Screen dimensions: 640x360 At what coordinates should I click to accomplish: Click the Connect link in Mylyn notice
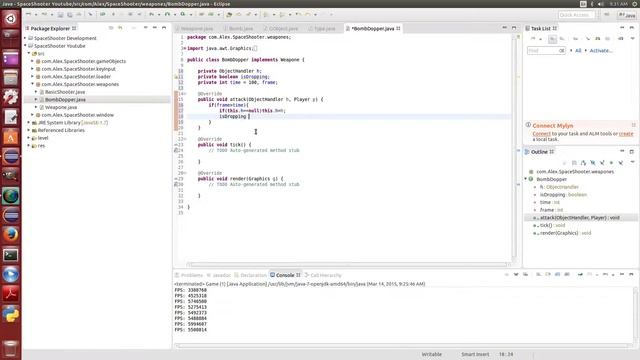[x=541, y=133]
